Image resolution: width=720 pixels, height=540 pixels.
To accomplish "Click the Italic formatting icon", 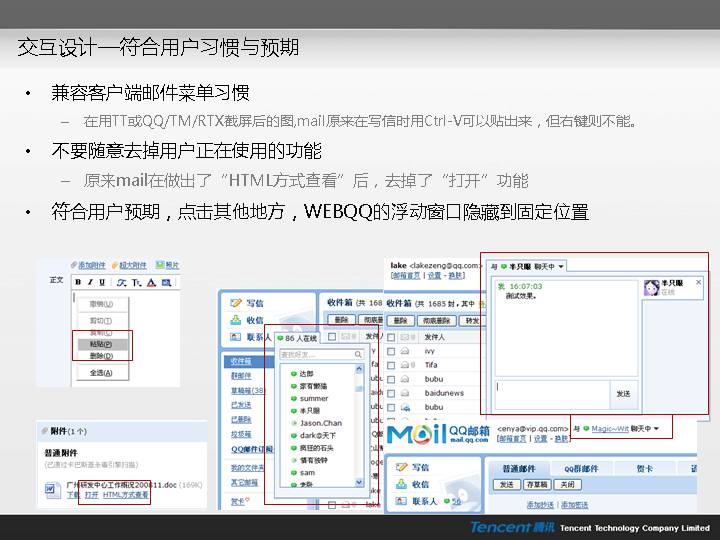I will pyautogui.click(x=89, y=283).
